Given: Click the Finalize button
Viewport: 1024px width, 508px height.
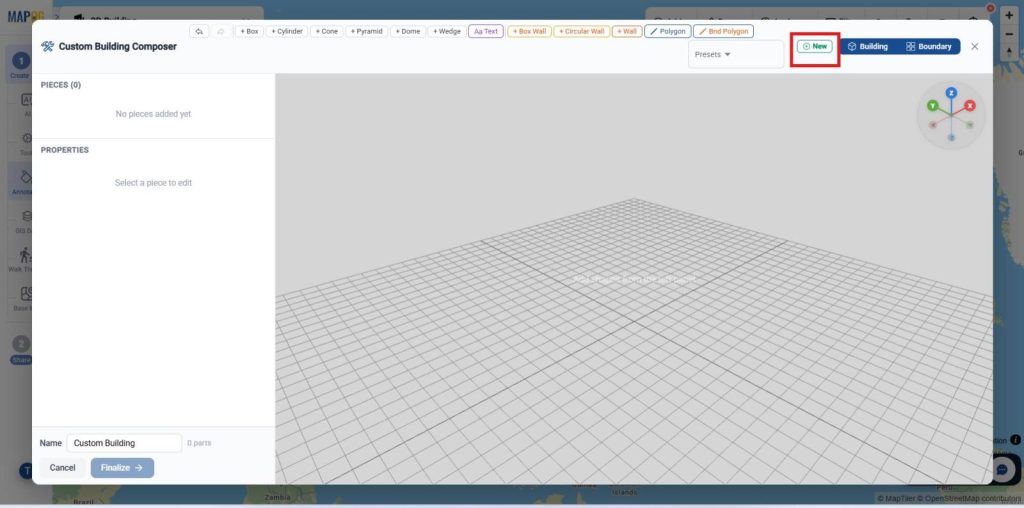Looking at the screenshot, I should click(x=122, y=468).
